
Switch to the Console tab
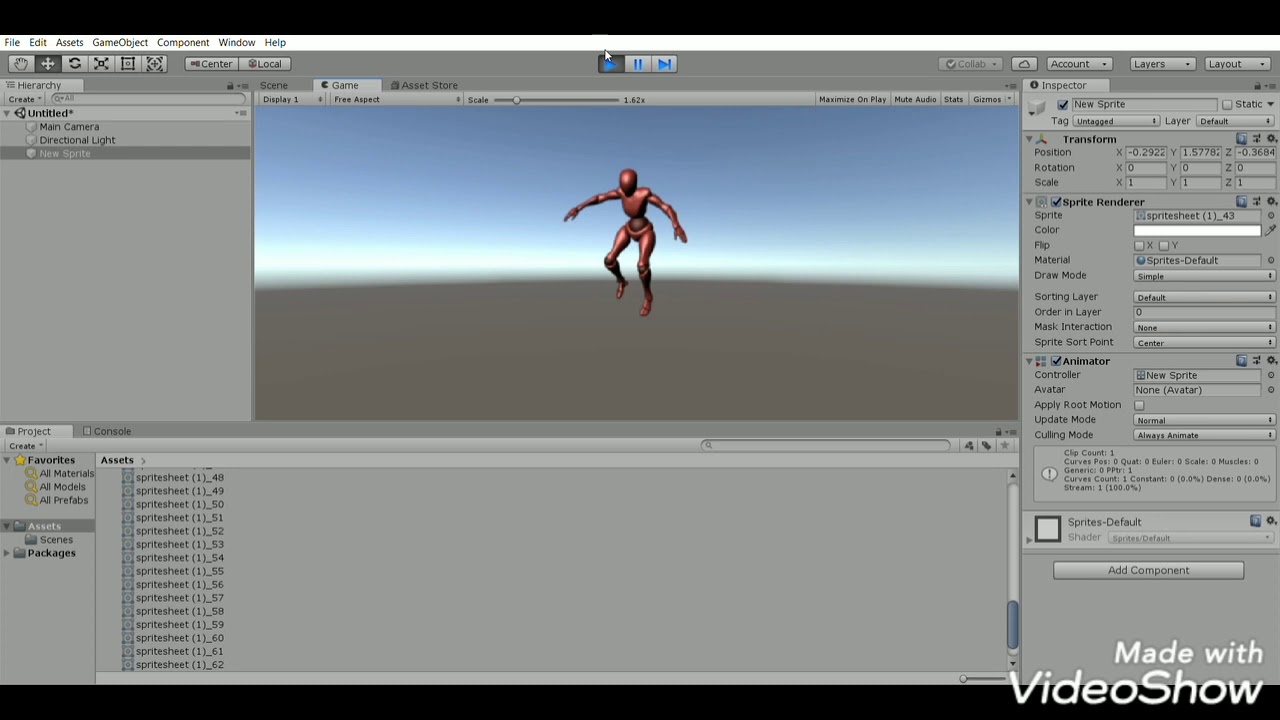[x=107, y=432]
